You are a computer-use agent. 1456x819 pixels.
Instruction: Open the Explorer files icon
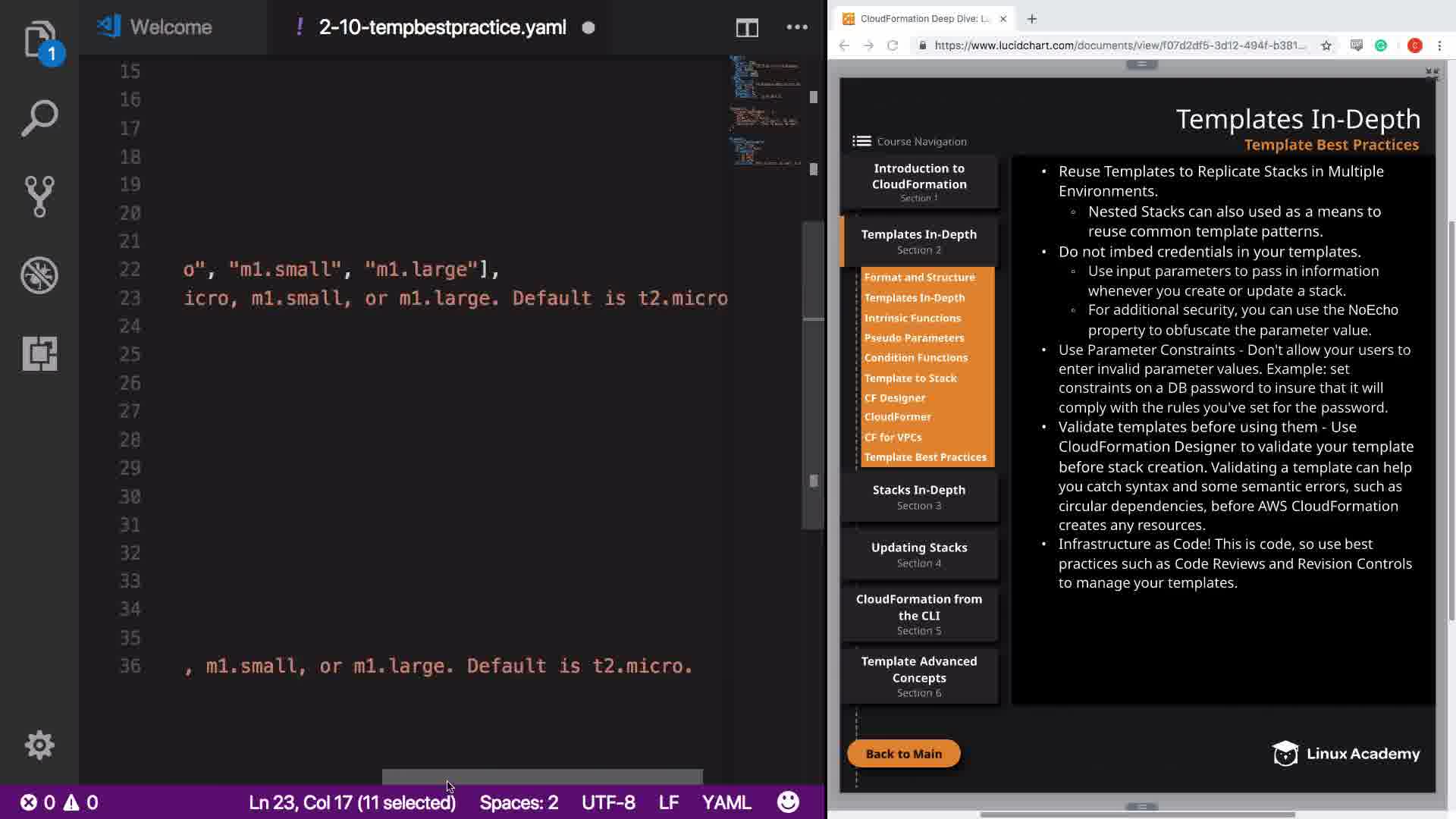[39, 39]
